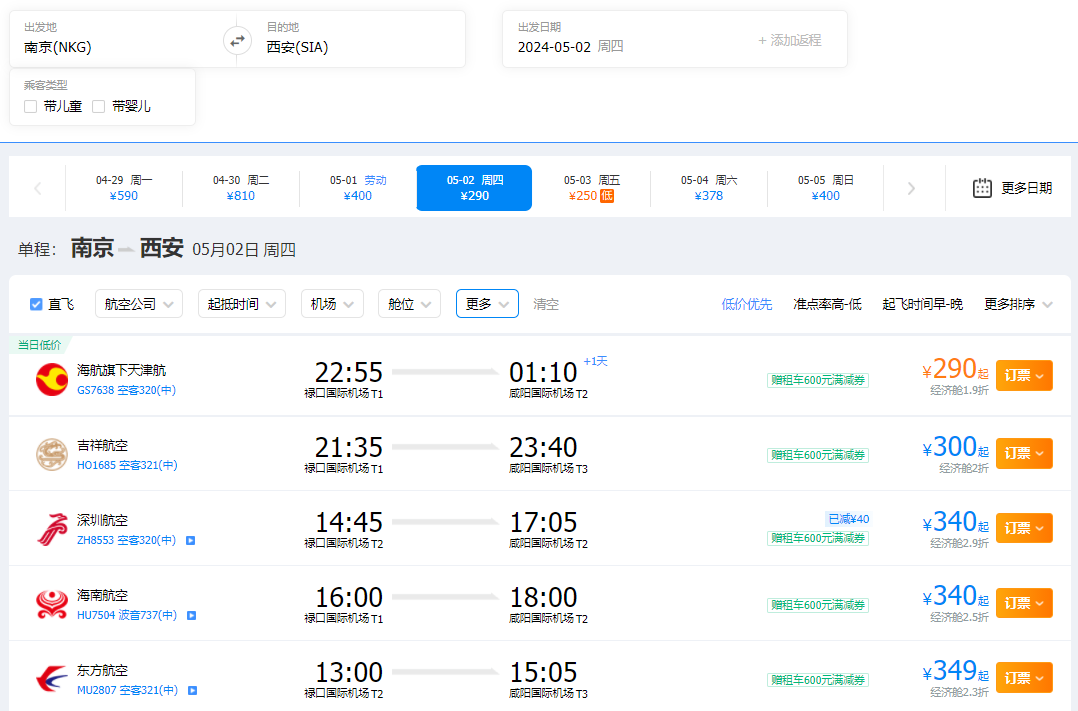Image resolution: width=1078 pixels, height=711 pixels.
Task: Click the China Eastern Airlines logo
Action: tap(50, 679)
